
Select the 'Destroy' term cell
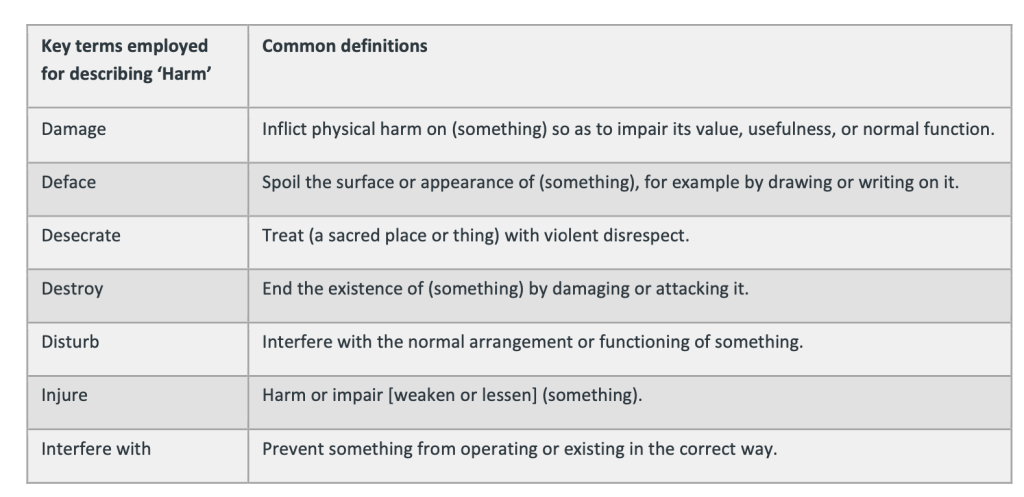[72, 289]
